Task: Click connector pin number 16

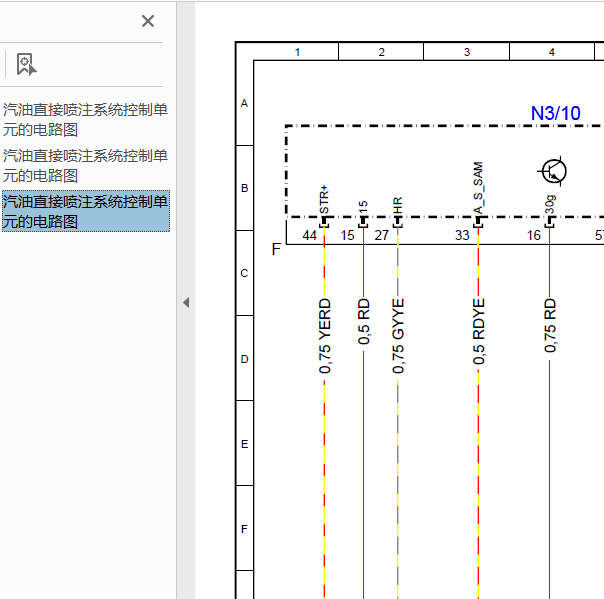Action: tap(534, 235)
